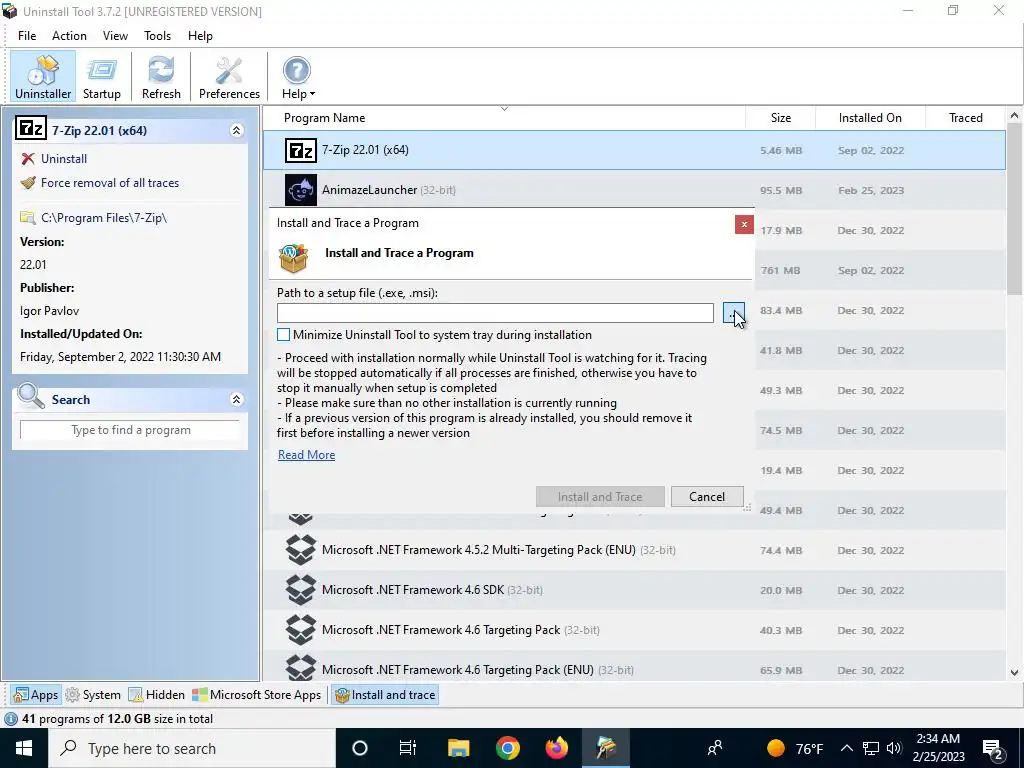This screenshot has width=1024, height=768.
Task: Click the Refresh toolbar icon
Action: click(x=161, y=77)
